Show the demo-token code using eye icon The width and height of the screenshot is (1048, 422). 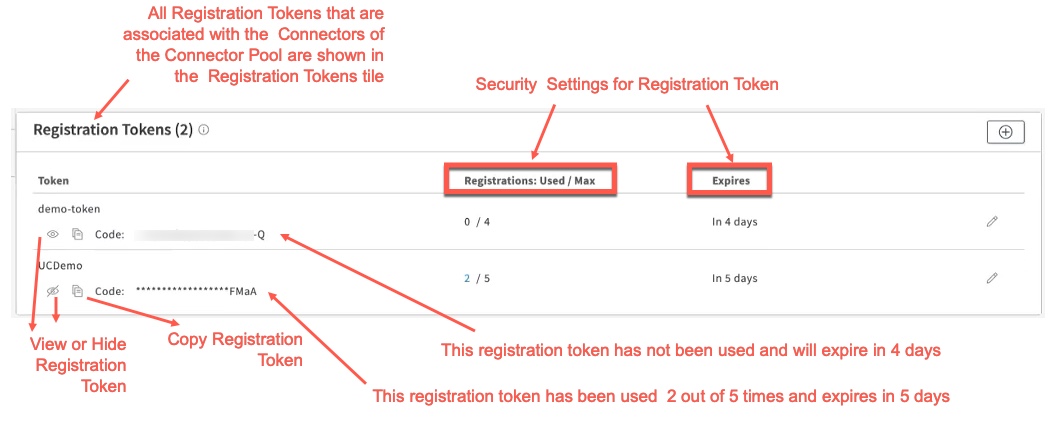coord(53,234)
